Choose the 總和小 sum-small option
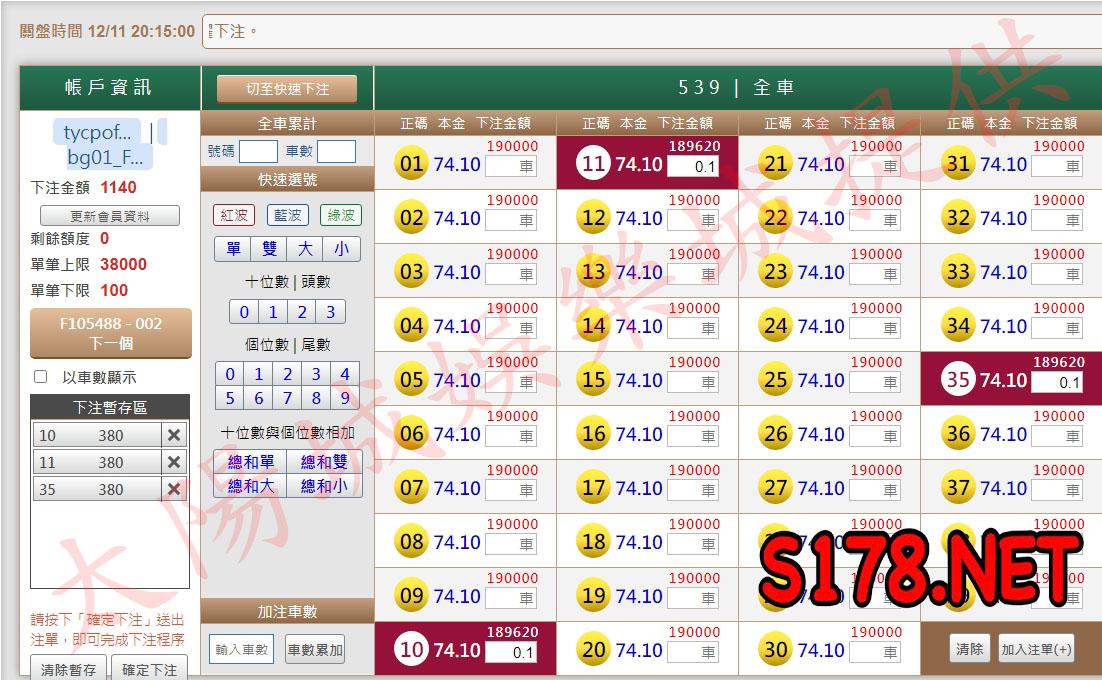Image resolution: width=1102 pixels, height=680 pixels. (x=324, y=485)
